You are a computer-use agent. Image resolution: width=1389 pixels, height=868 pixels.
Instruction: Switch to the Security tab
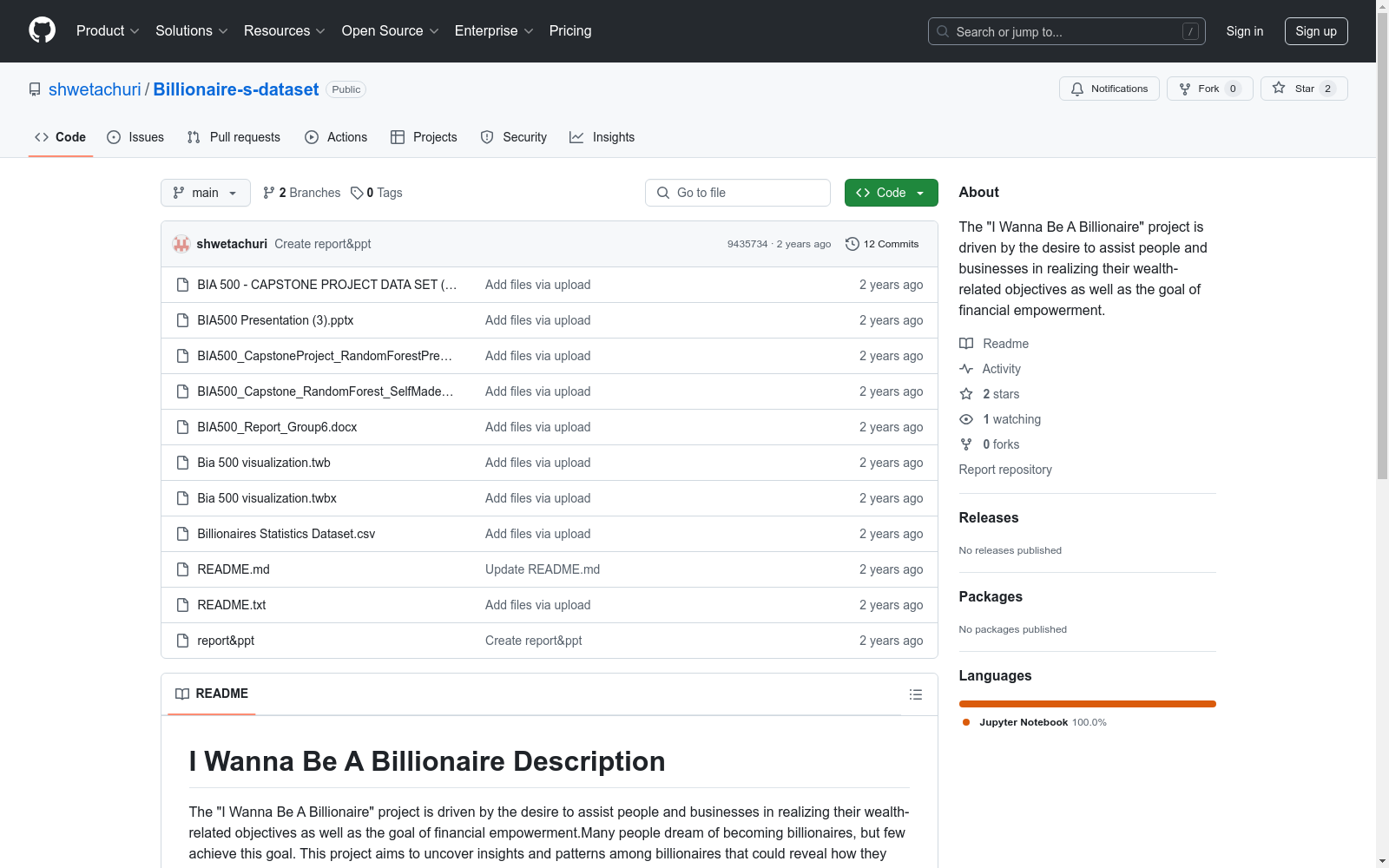pyautogui.click(x=513, y=137)
